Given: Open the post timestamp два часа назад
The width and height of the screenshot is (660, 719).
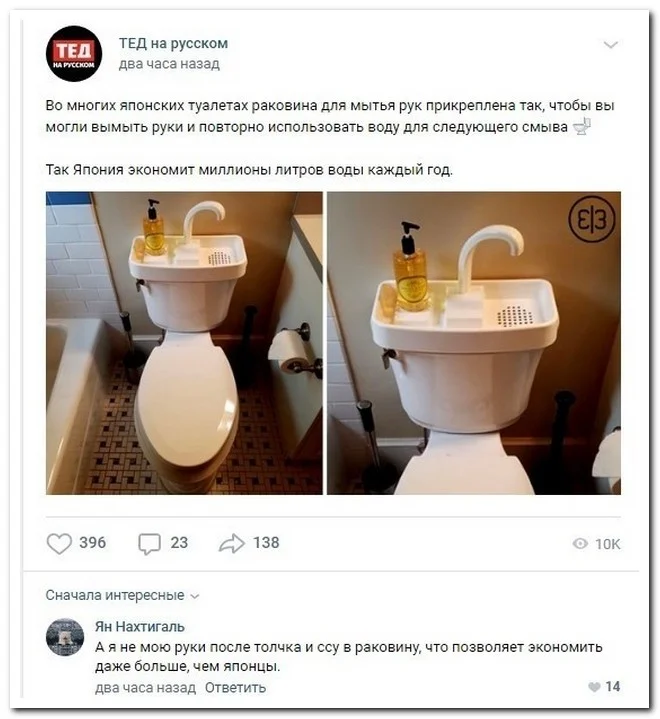Looking at the screenshot, I should [169, 64].
